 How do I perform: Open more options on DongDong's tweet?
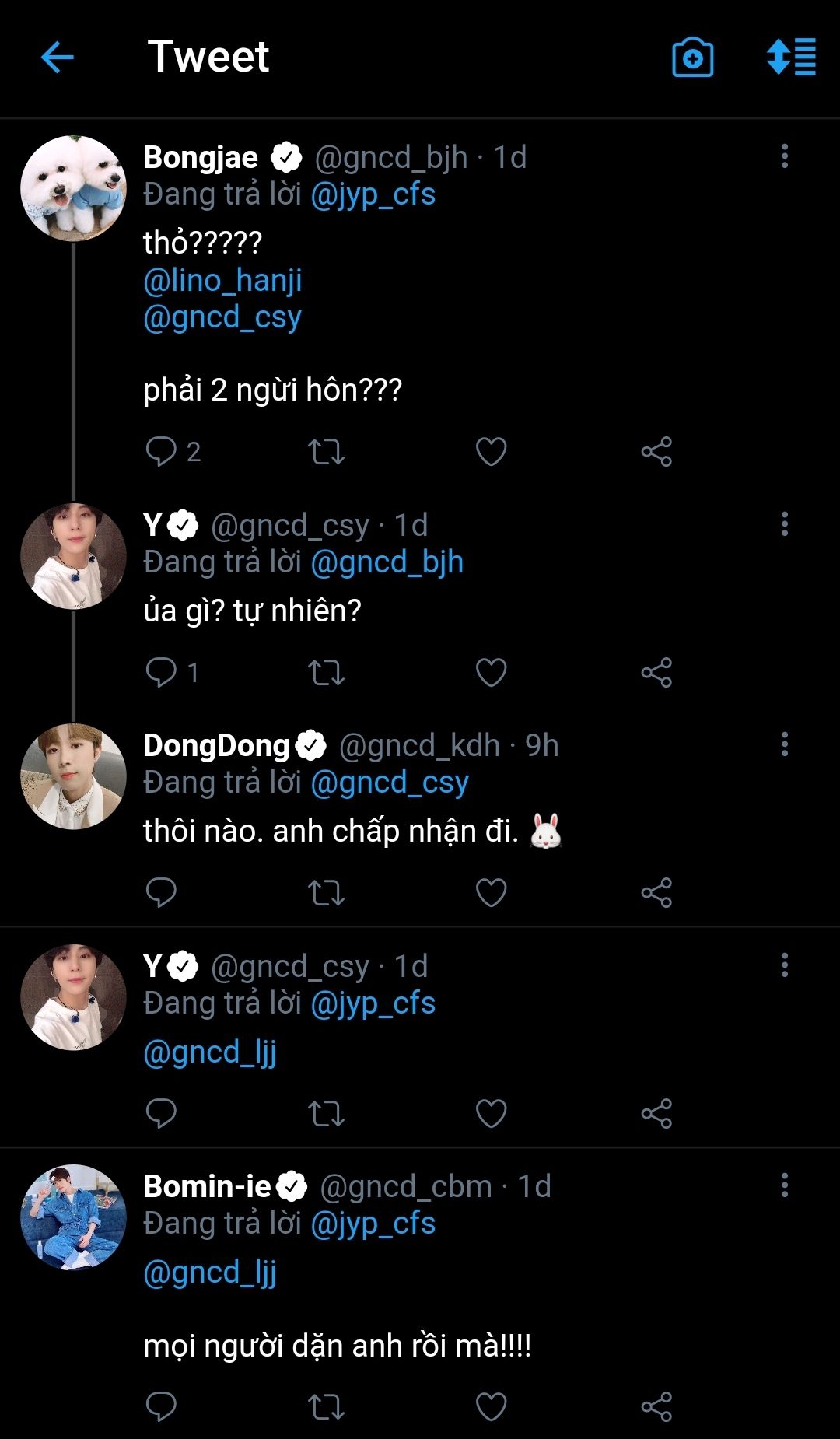pos(784,744)
